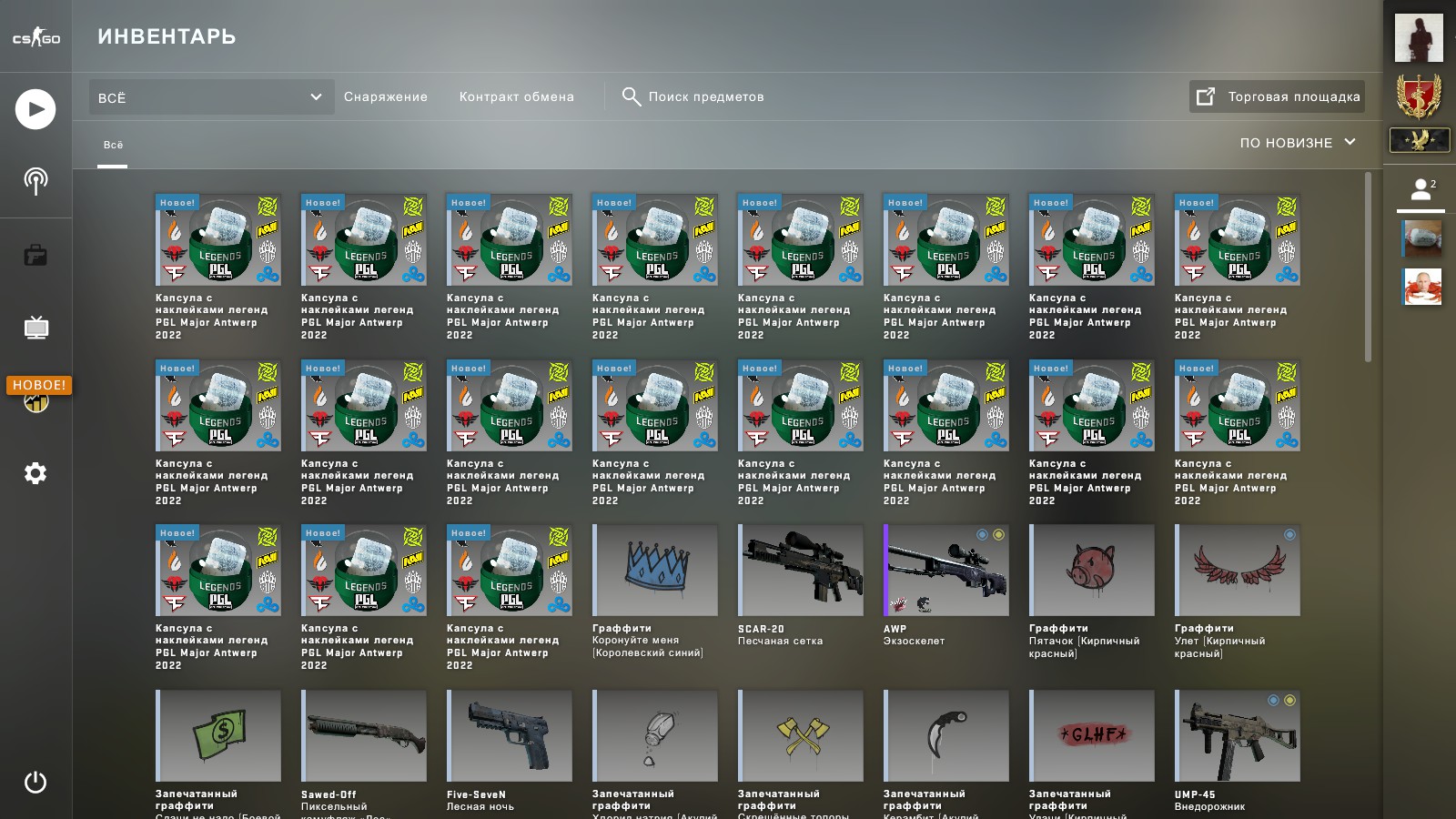Select the sealed salt shaker graffiti
The width and height of the screenshot is (1456, 819).
point(655,735)
